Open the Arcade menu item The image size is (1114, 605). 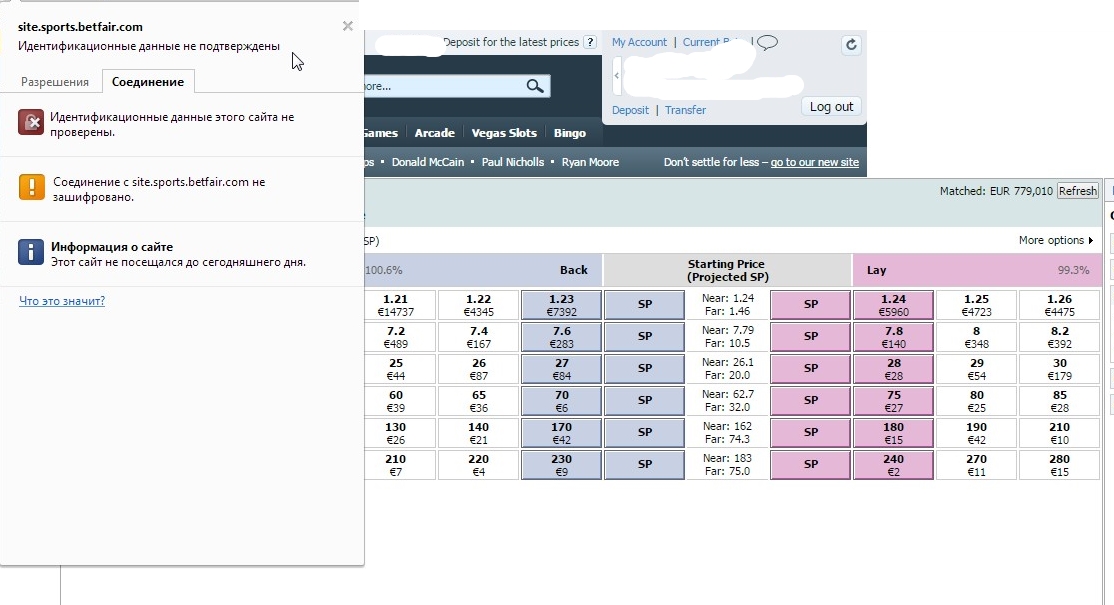click(435, 133)
